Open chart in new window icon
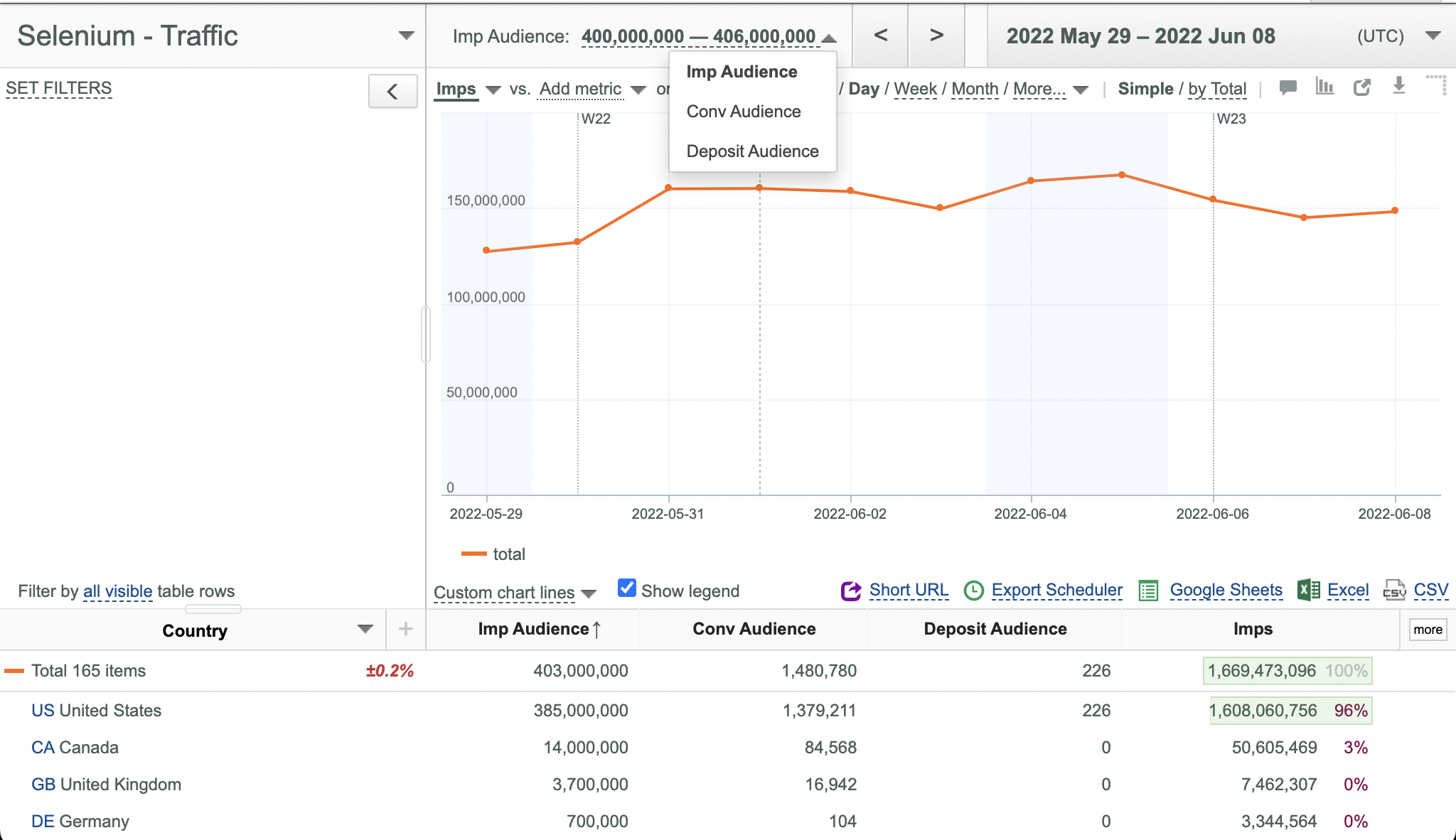Viewport: 1456px width, 840px height. click(x=1362, y=87)
